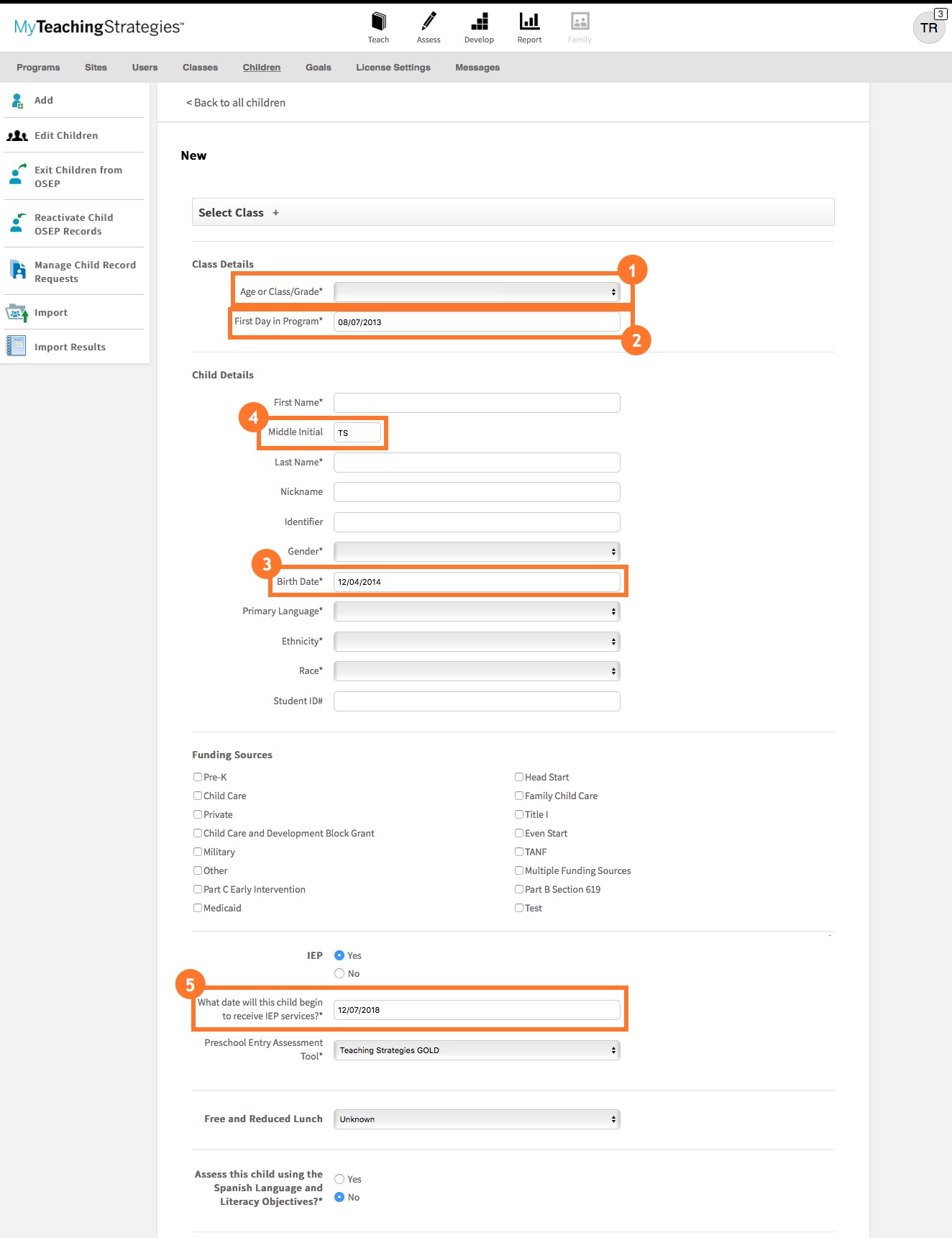
Task: Click the Add child sidebar icon
Action: 17,101
